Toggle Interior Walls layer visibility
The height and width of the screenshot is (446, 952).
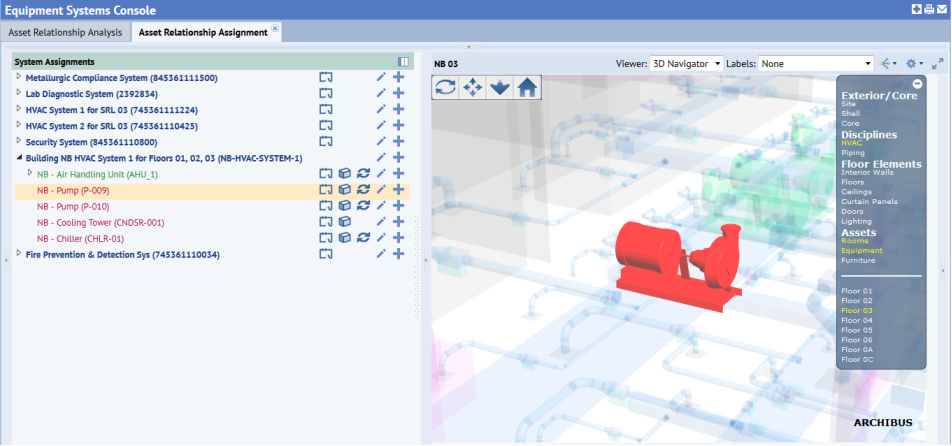(865, 173)
